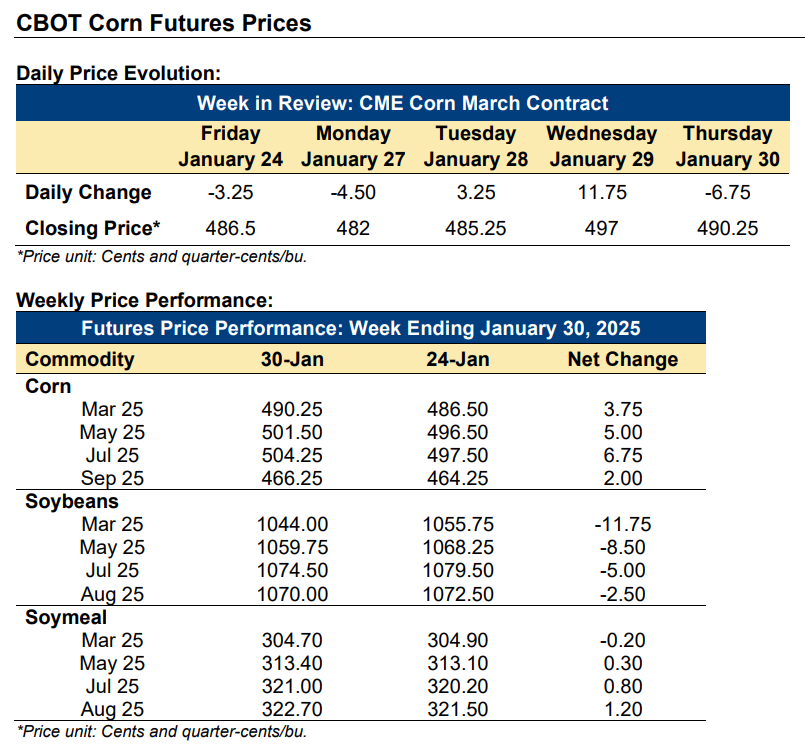This screenshot has width=805, height=751.
Task: Select Thursday's 490.25 closing price
Action: click(727, 228)
